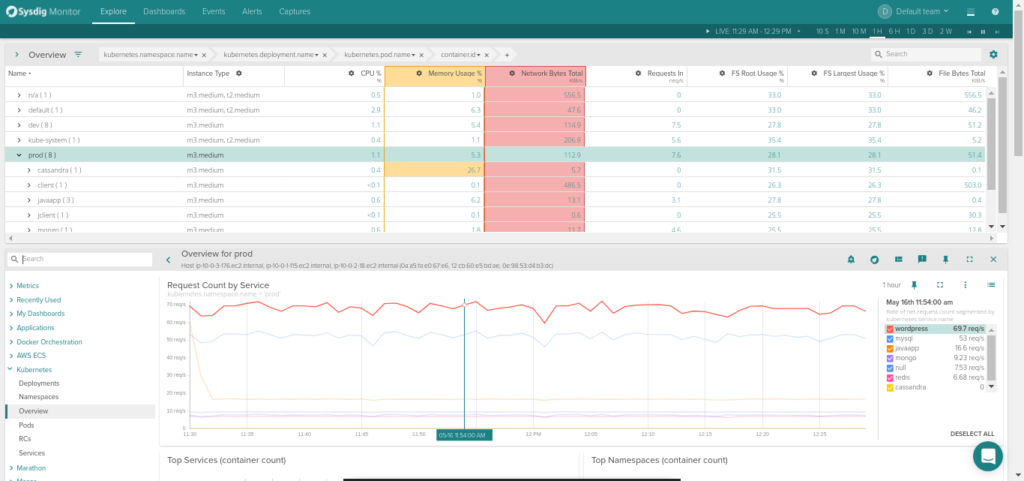Image resolution: width=1024 pixels, height=481 pixels.
Task: Expand the javaapp ( 3 ) deployment row
Action: (x=29, y=200)
